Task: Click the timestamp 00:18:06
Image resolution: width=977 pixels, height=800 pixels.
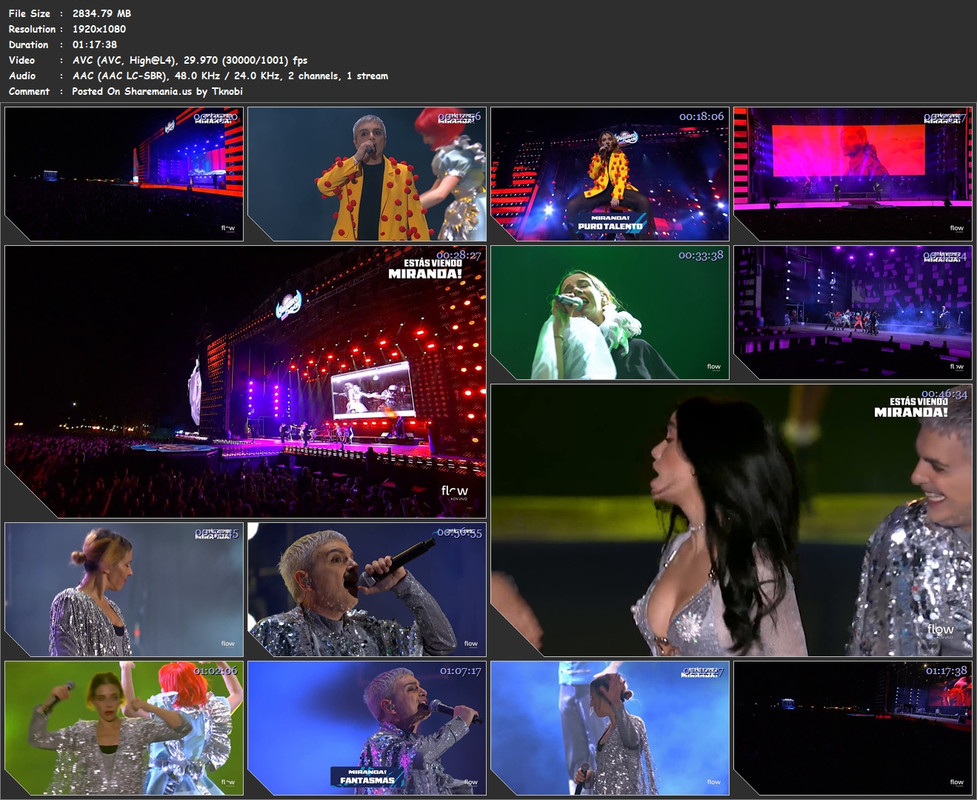Action: click(702, 117)
